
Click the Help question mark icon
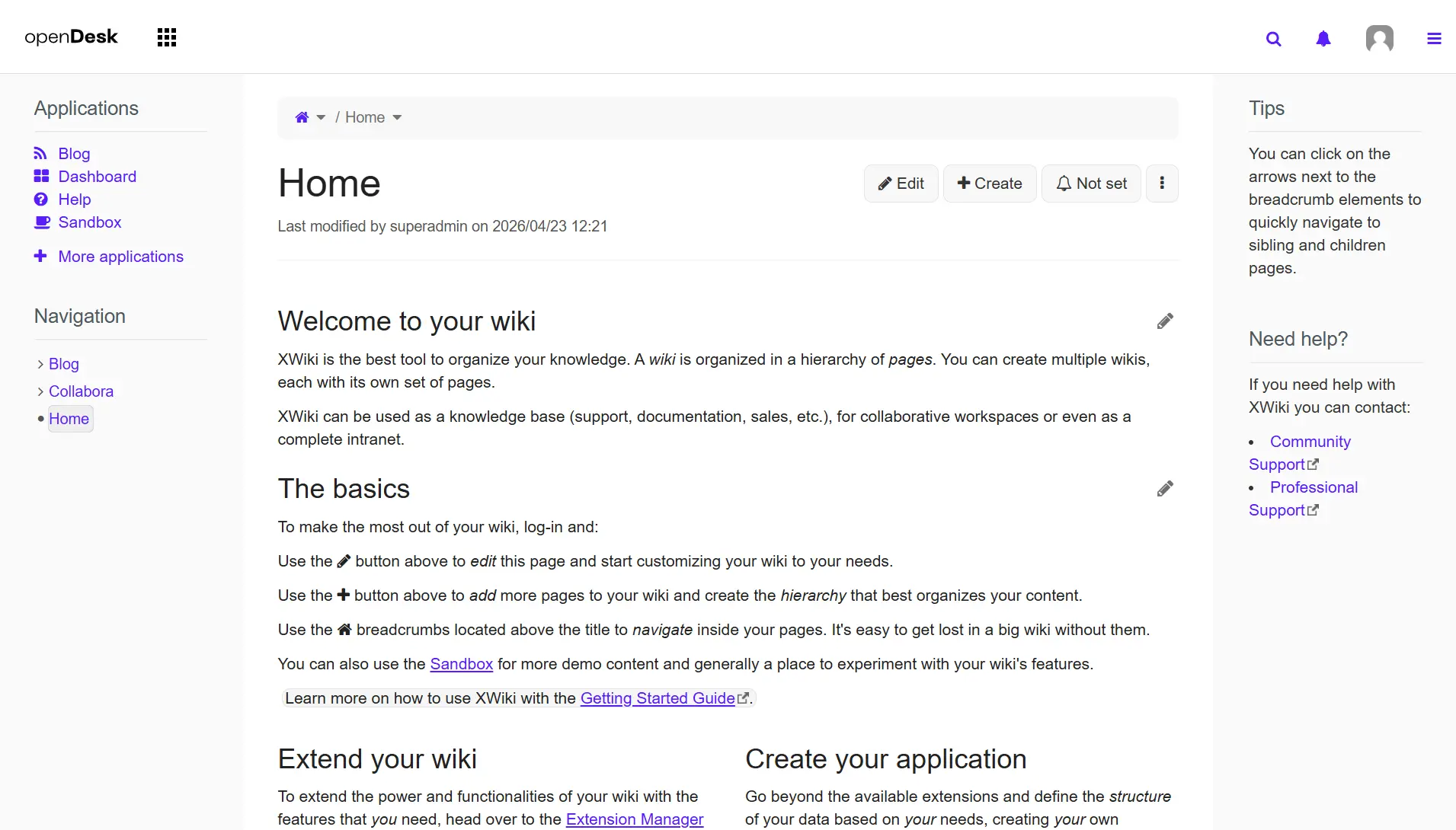(x=41, y=200)
